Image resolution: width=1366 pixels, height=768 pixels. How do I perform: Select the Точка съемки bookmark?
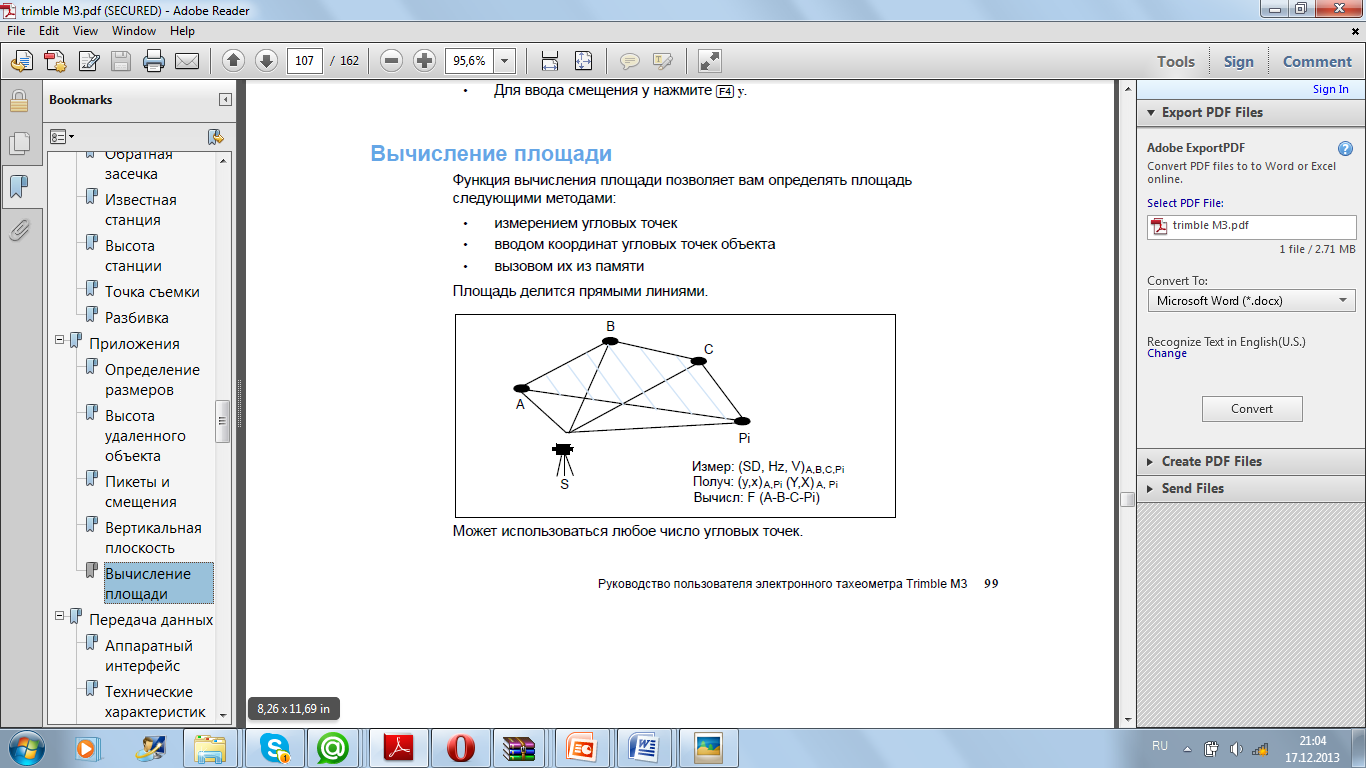[x=152, y=292]
